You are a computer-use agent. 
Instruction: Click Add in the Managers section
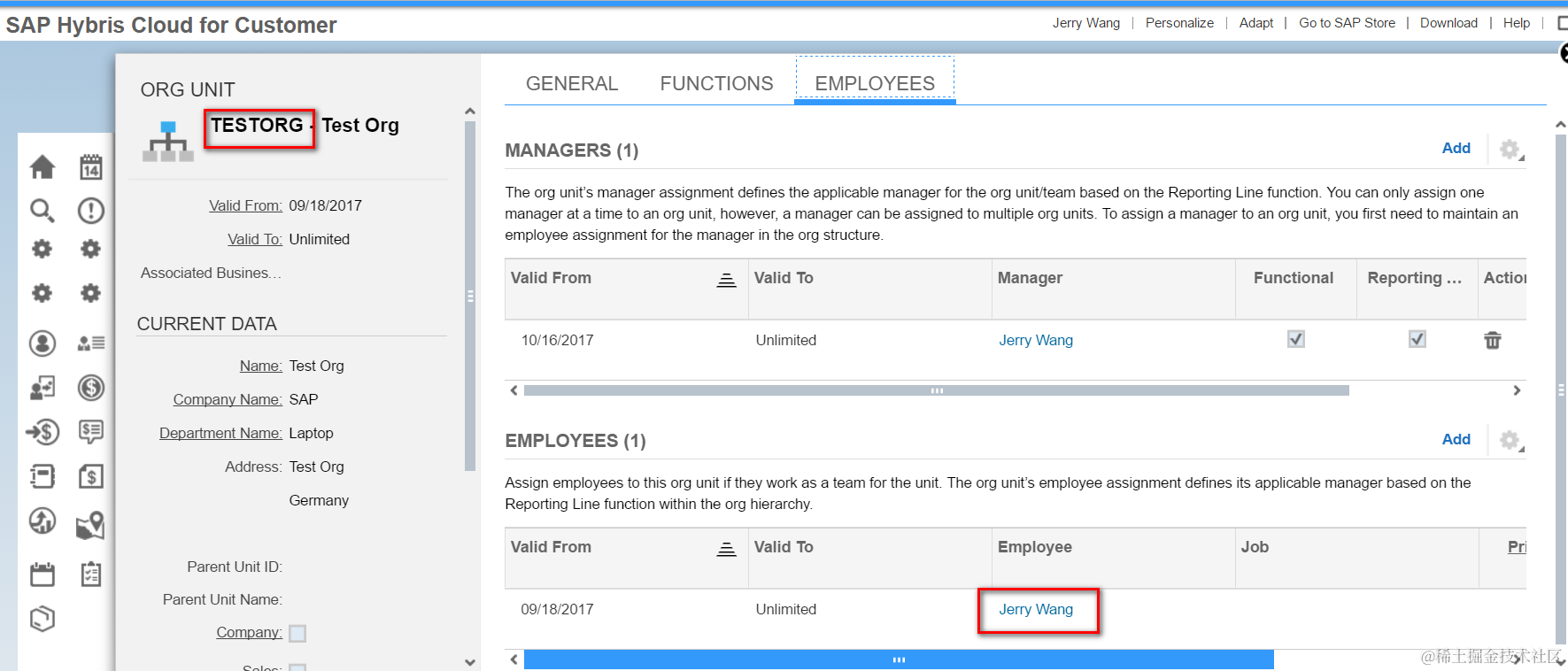(x=1456, y=148)
